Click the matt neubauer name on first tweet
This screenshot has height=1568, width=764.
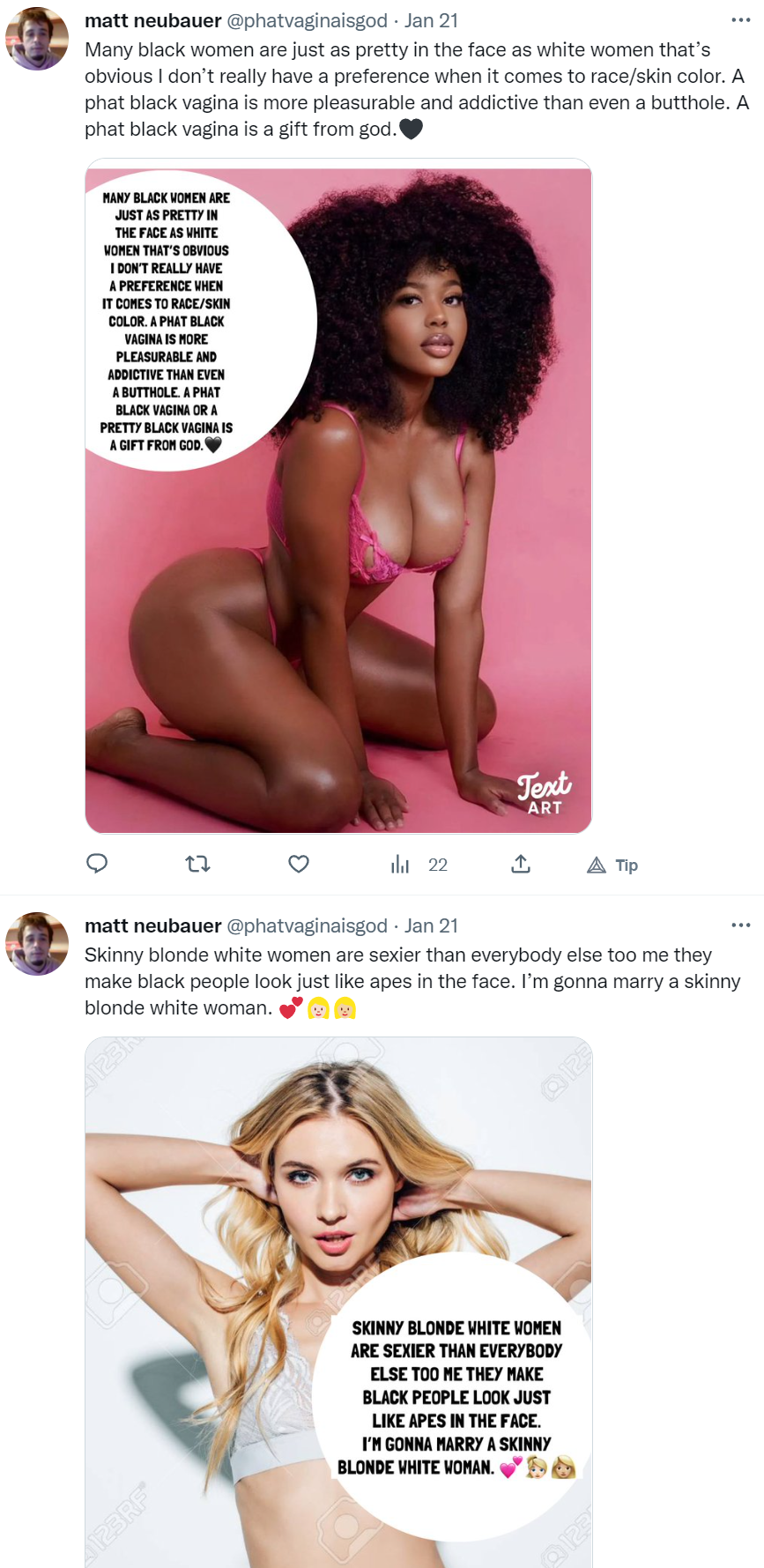[153, 20]
